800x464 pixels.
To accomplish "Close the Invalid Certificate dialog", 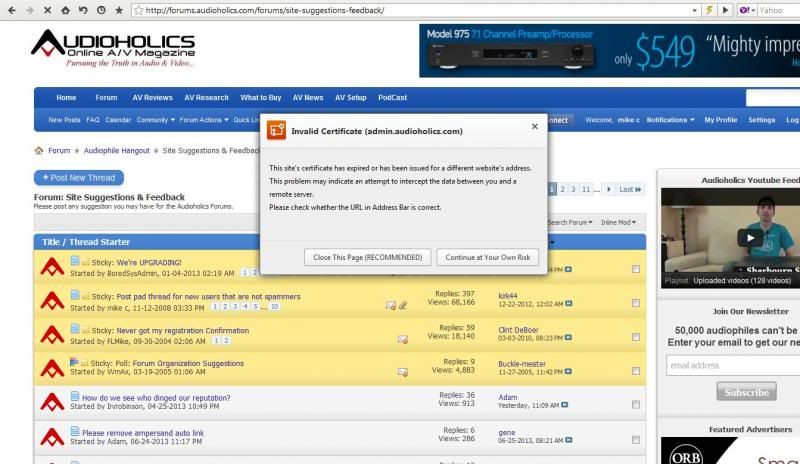I will tap(534, 126).
